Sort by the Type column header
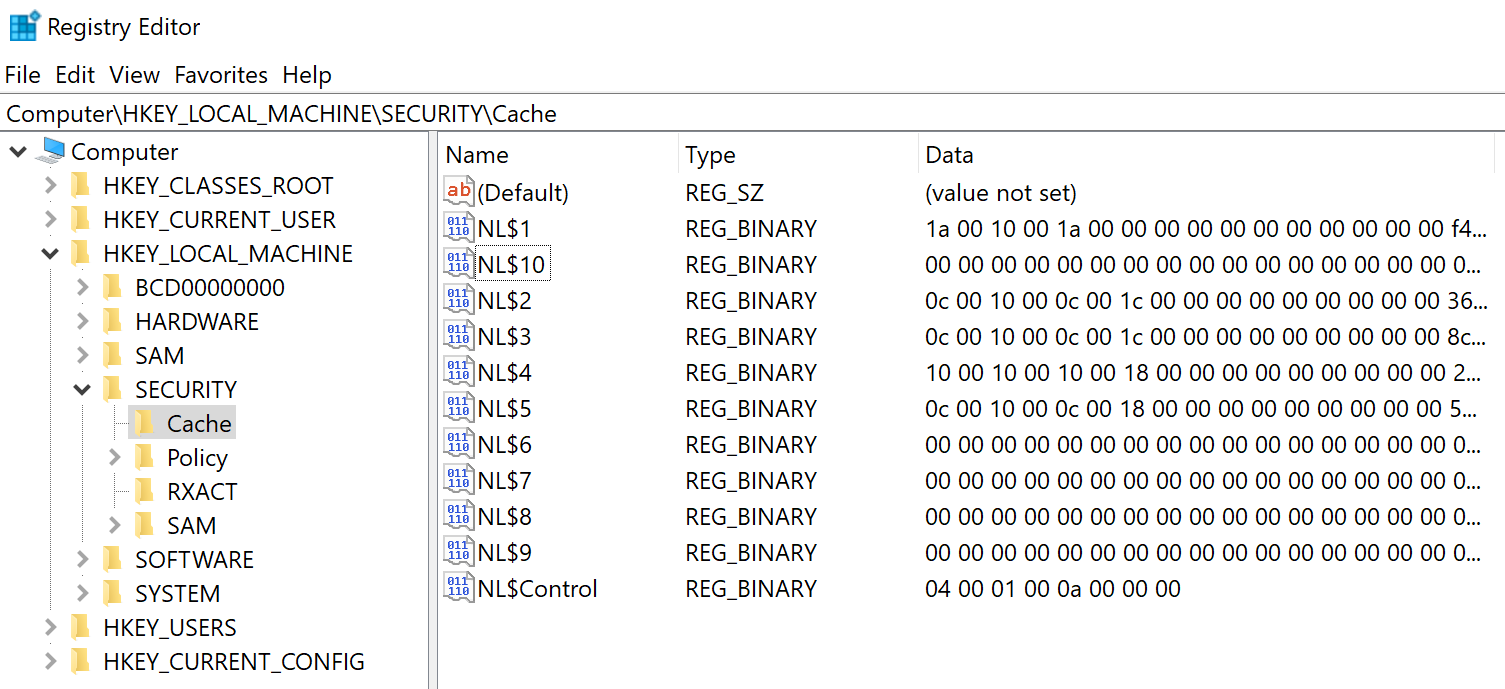This screenshot has width=1505, height=689. coord(709,154)
